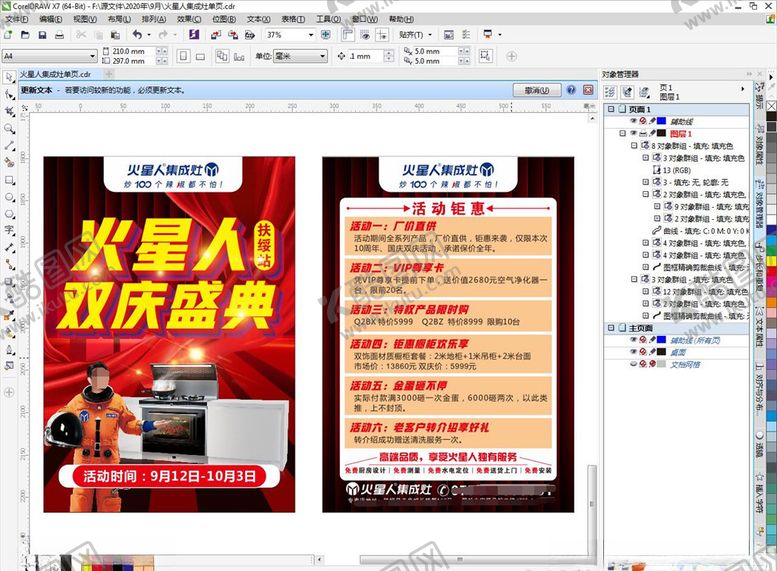Select the Crop tool

click(x=9, y=112)
